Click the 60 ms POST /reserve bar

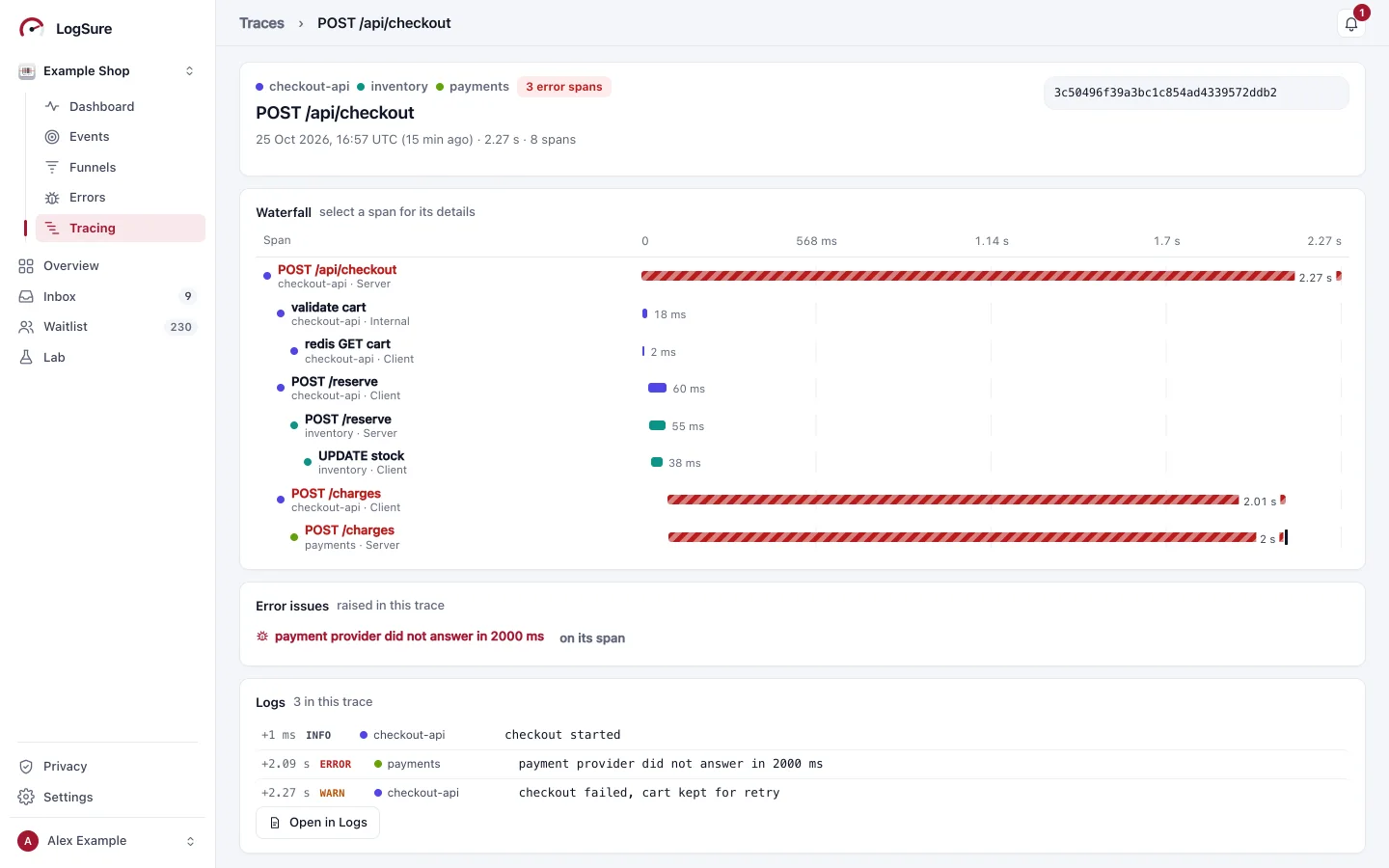coord(657,389)
